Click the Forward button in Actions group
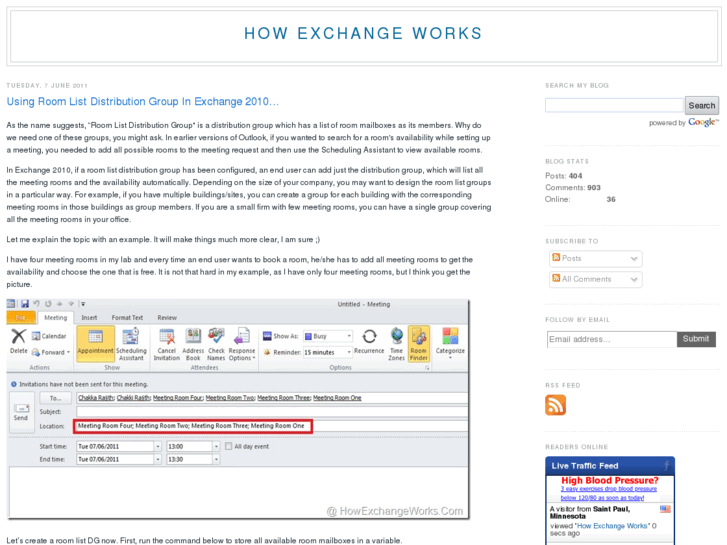Image resolution: width=727 pixels, height=545 pixels. [x=51, y=353]
